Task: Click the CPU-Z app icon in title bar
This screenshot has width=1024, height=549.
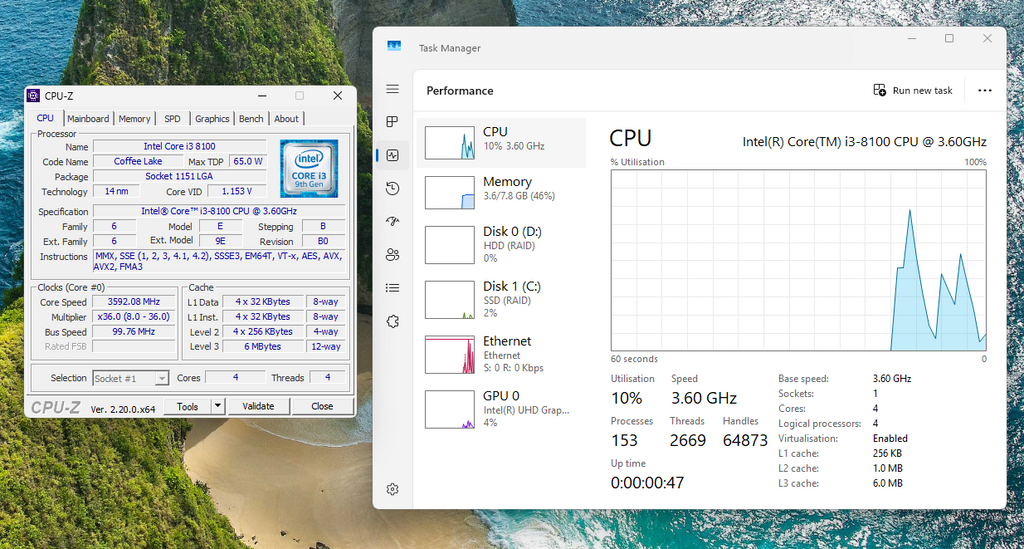Action: pyautogui.click(x=33, y=96)
